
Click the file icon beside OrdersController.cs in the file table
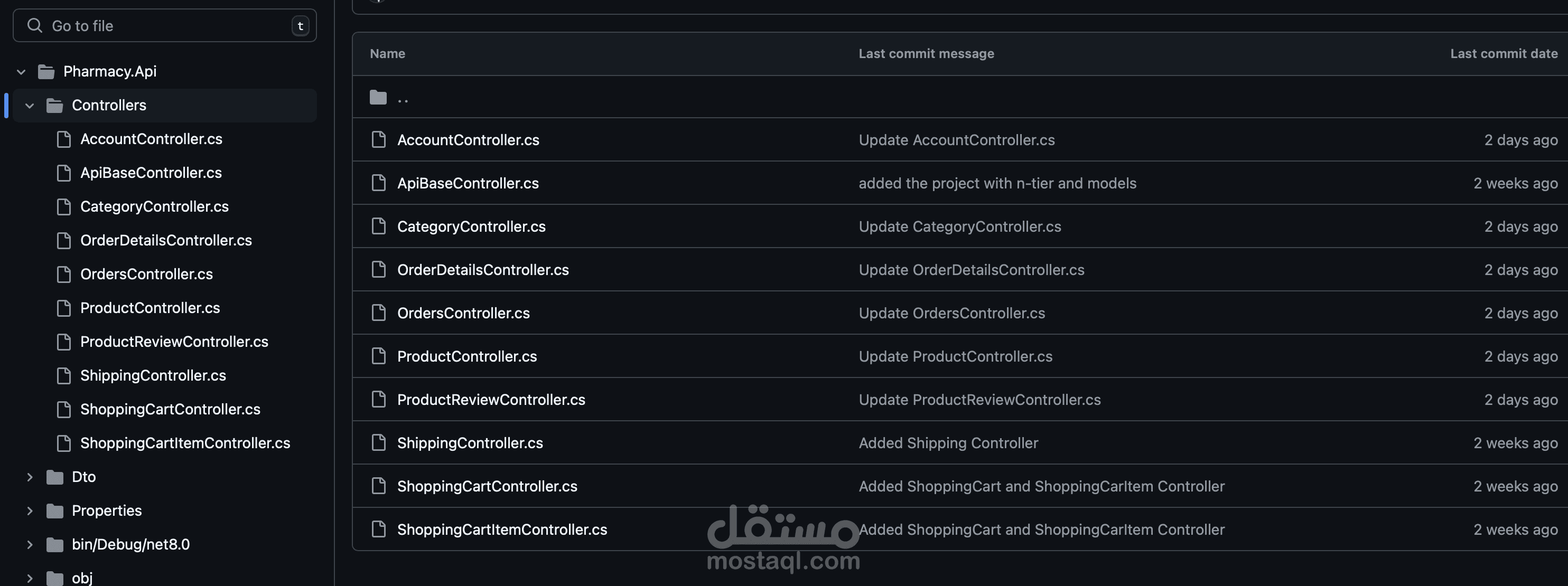click(379, 313)
